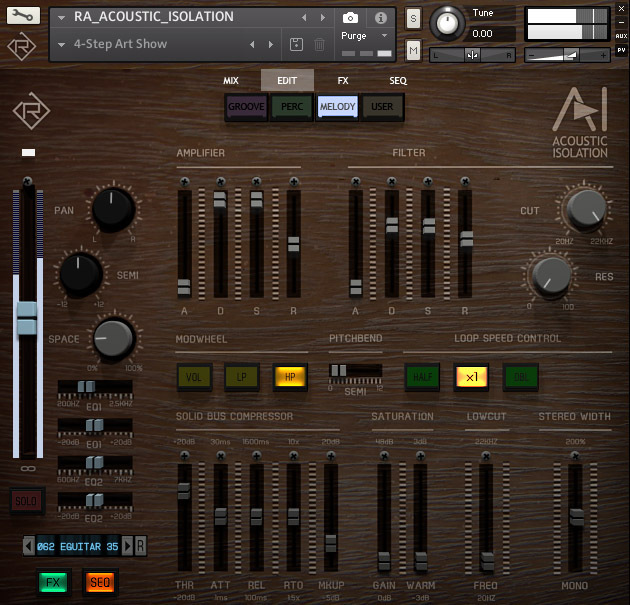The image size is (630, 605).
Task: Open the instrument info icon
Action: click(x=381, y=18)
